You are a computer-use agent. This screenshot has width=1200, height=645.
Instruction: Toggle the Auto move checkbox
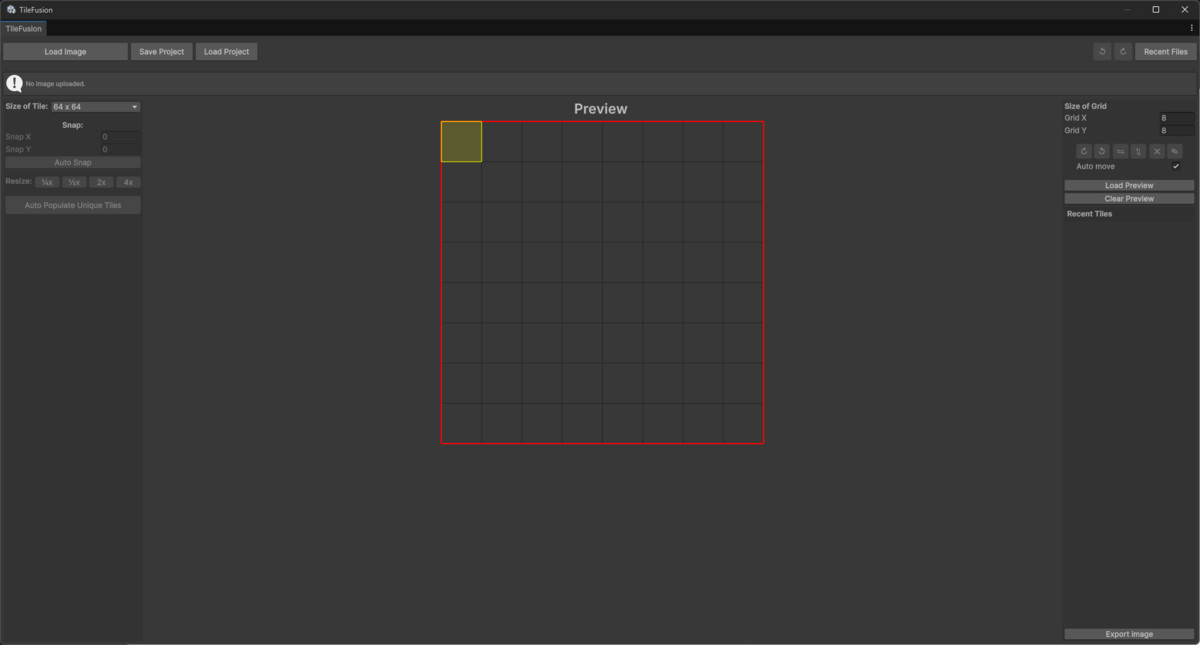(x=1175, y=166)
